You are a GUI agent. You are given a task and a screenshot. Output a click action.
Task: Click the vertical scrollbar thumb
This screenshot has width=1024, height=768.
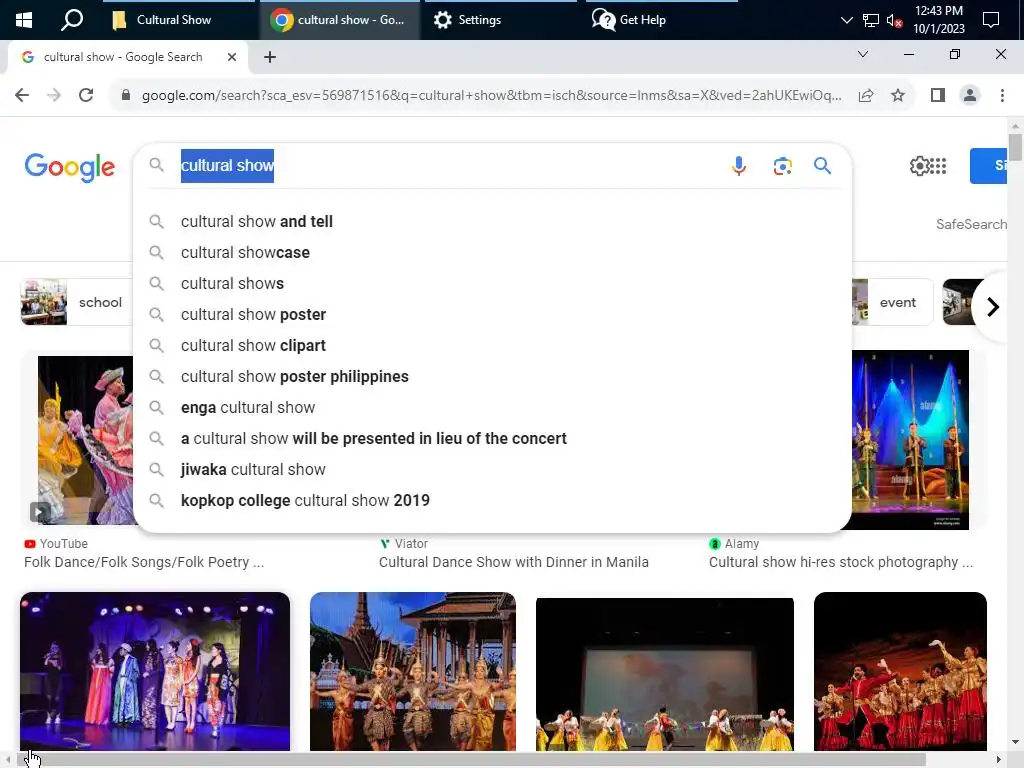1015,147
